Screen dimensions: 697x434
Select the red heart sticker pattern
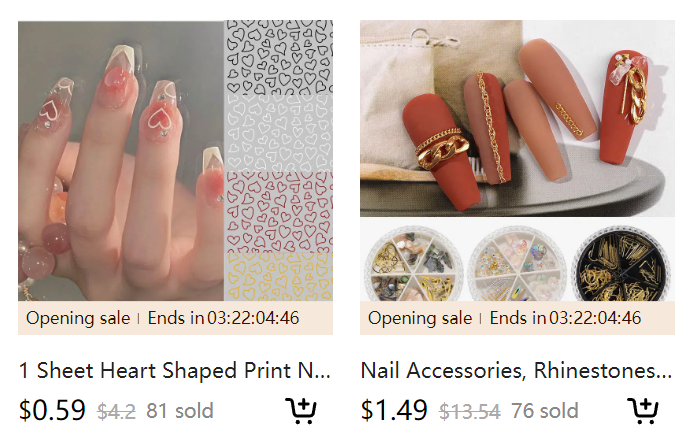(278, 212)
